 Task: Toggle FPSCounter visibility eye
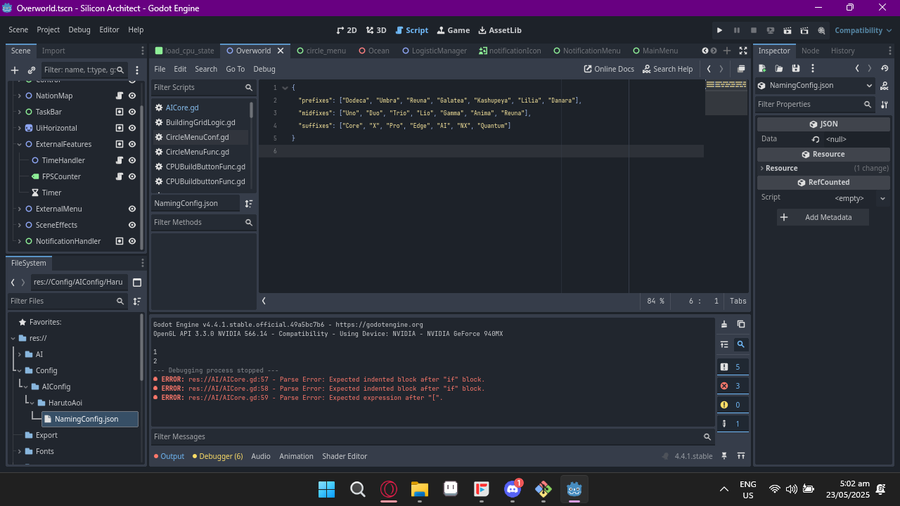point(132,176)
